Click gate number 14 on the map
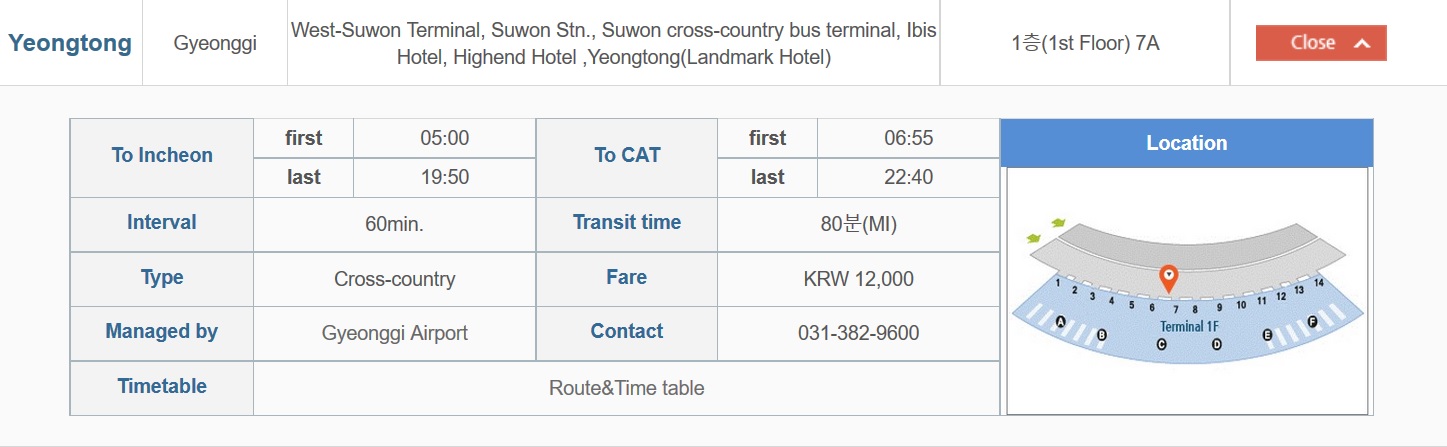The image size is (1447, 447). click(1319, 284)
